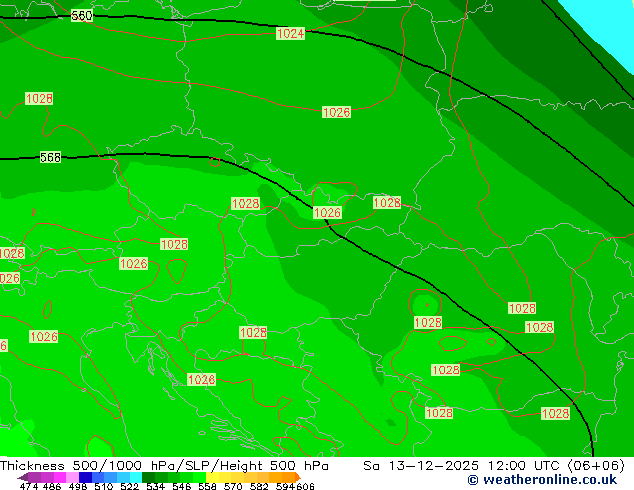Screen dimensions: 634x490
Task: Click the legend value 546
Action: [182, 486]
